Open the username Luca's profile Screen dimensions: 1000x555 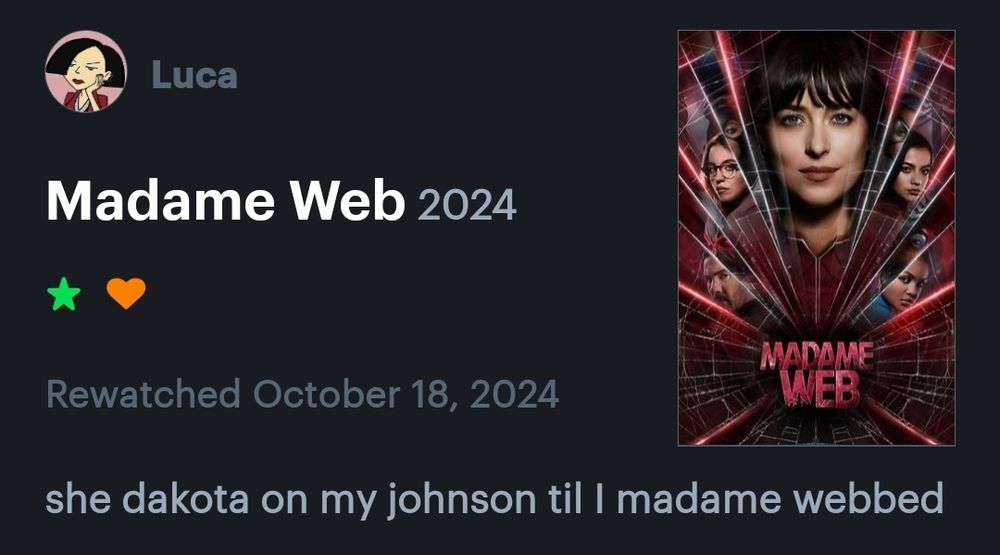point(195,75)
